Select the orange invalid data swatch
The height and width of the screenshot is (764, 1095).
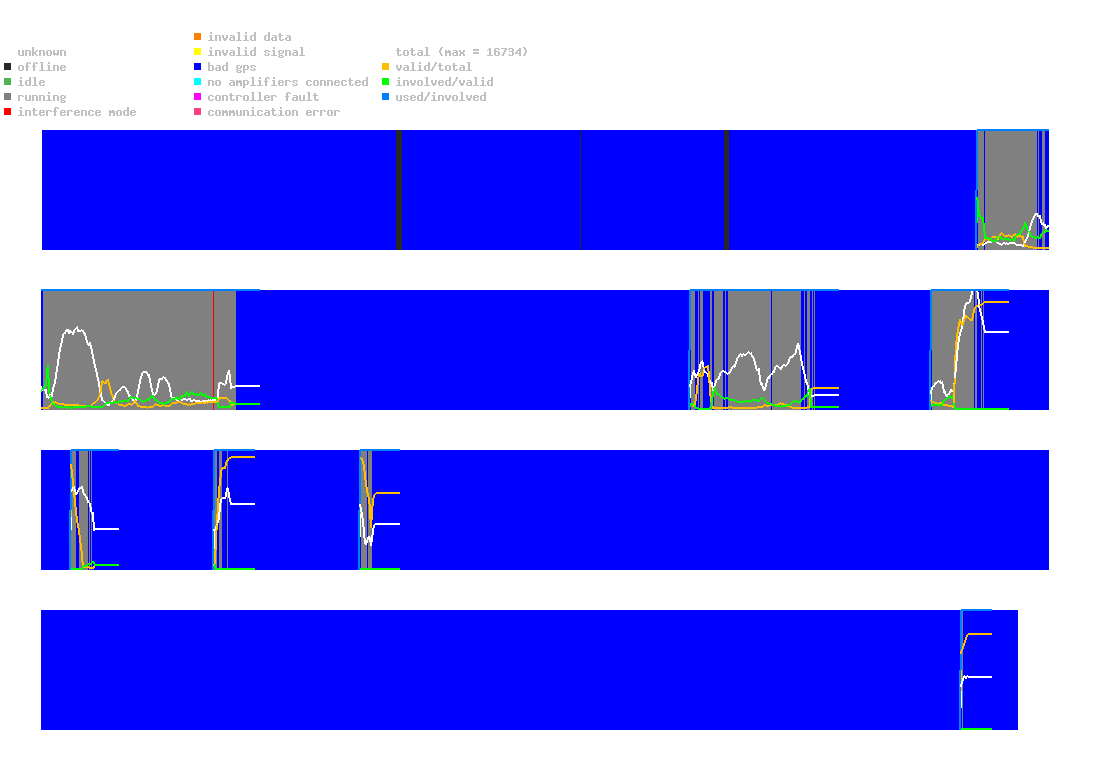click(x=198, y=37)
